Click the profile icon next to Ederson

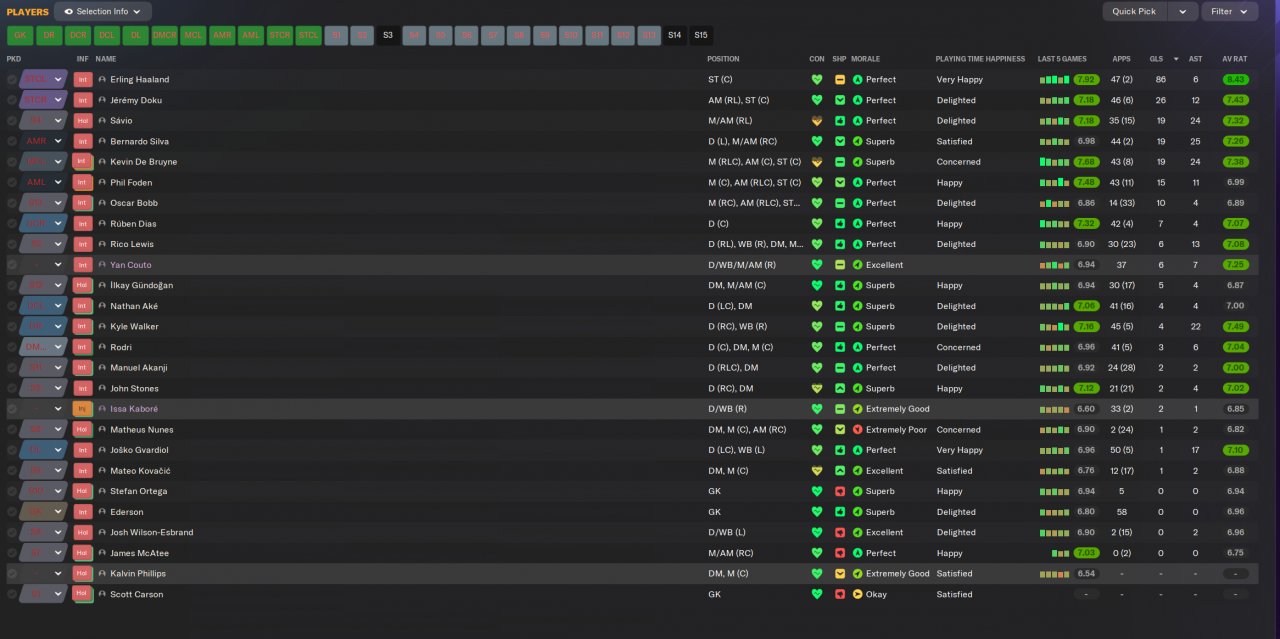102,512
